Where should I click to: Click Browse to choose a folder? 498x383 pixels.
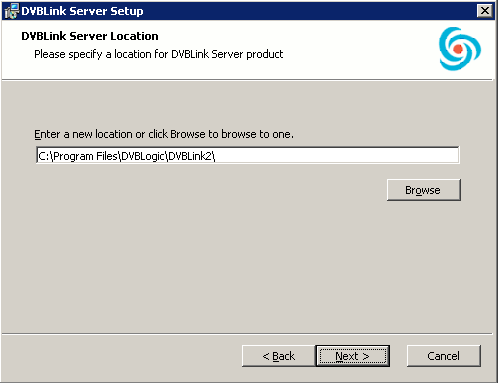pos(424,190)
